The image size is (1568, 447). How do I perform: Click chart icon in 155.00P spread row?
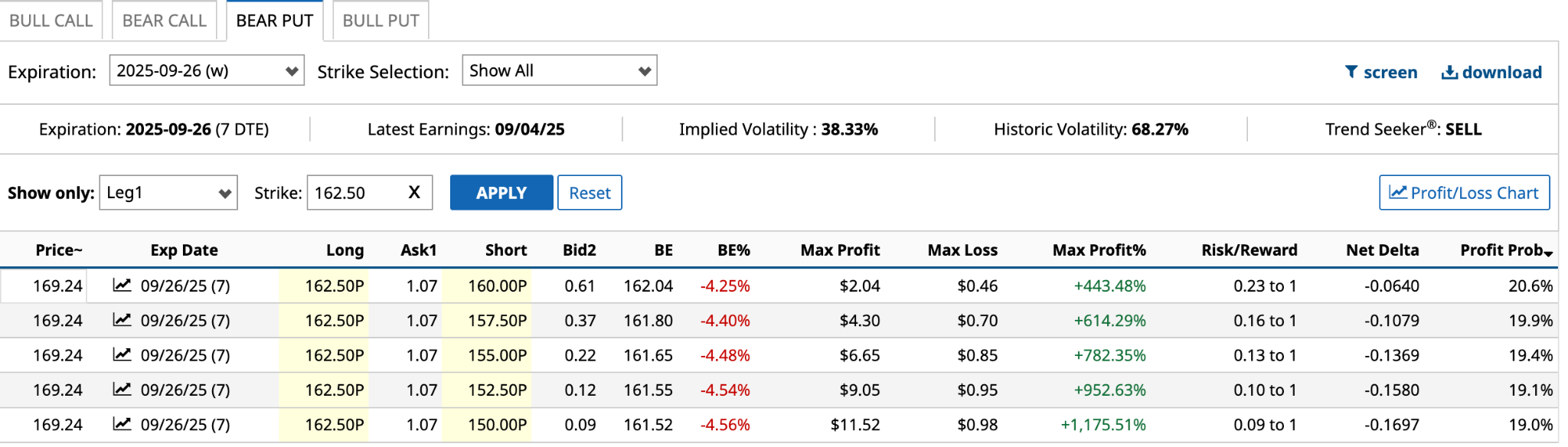tap(122, 354)
